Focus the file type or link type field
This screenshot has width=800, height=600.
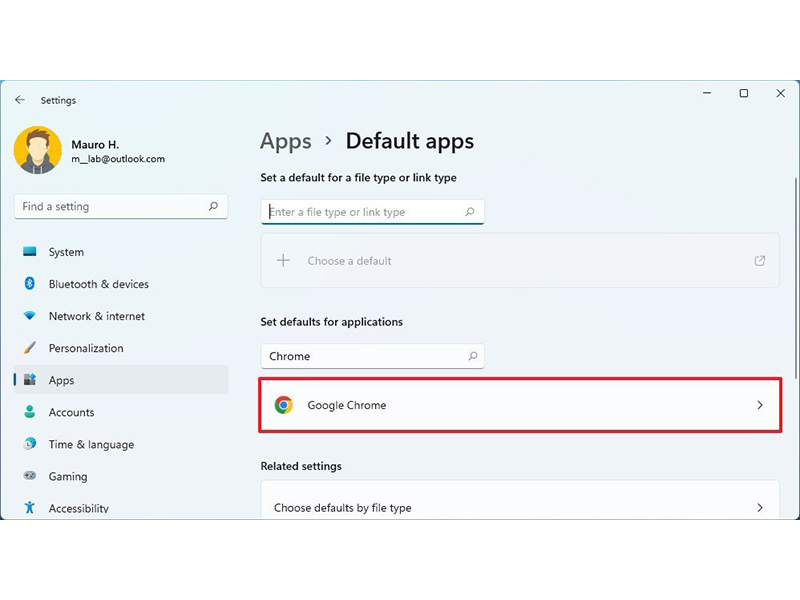coord(372,212)
